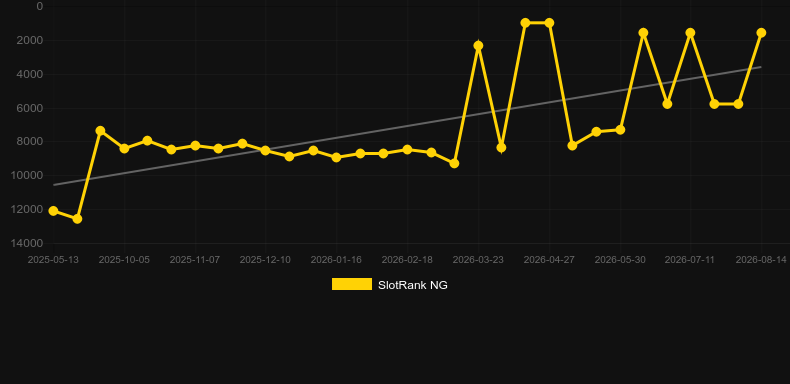Screen dimensions: 790x384
Task: Click the data point above 2026-02-18
Action: pos(407,150)
